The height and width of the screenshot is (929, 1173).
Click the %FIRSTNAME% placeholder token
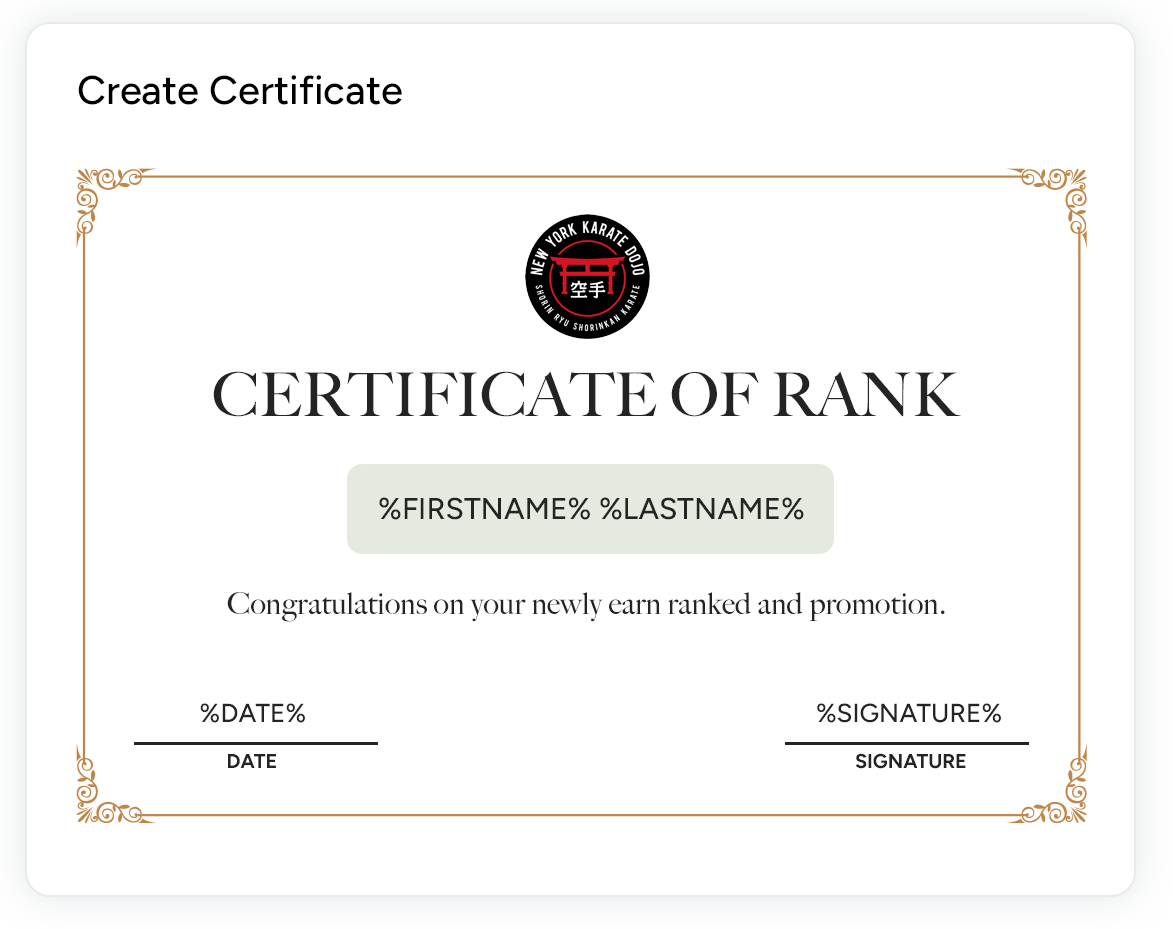click(485, 509)
